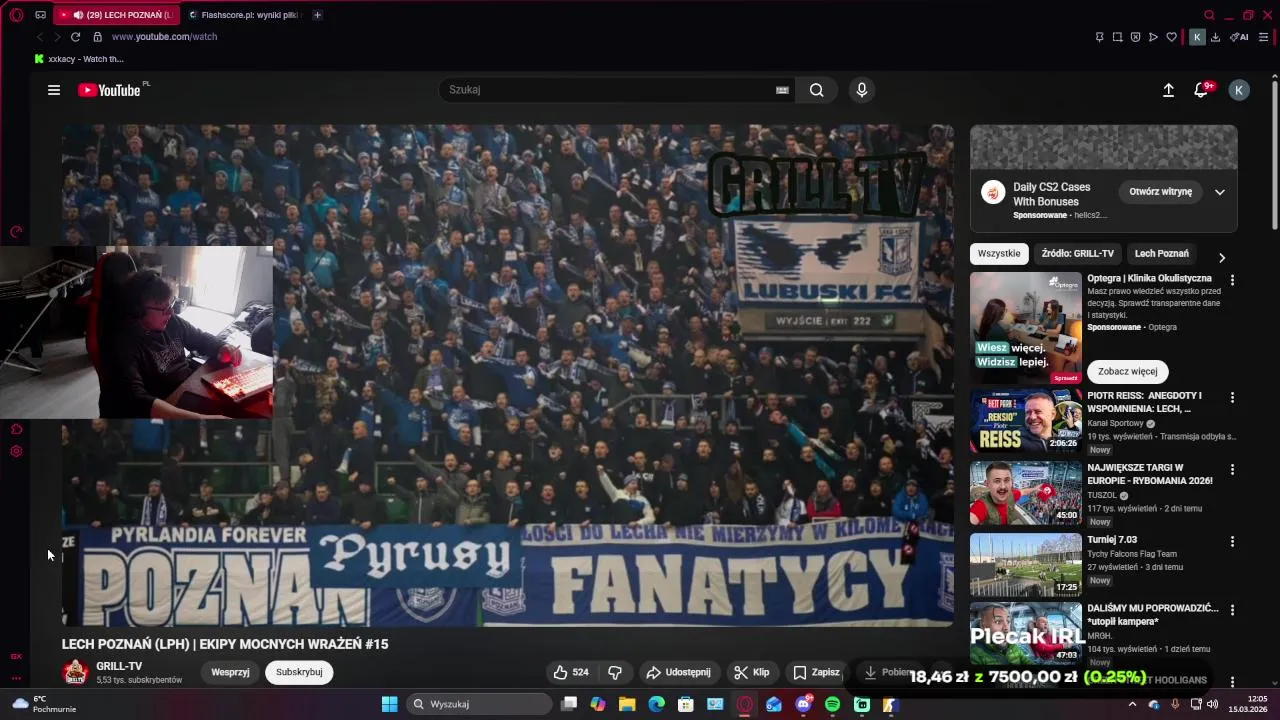Open options menu for PIOTR REISS video
The height and width of the screenshot is (720, 1280).
pos(1232,398)
